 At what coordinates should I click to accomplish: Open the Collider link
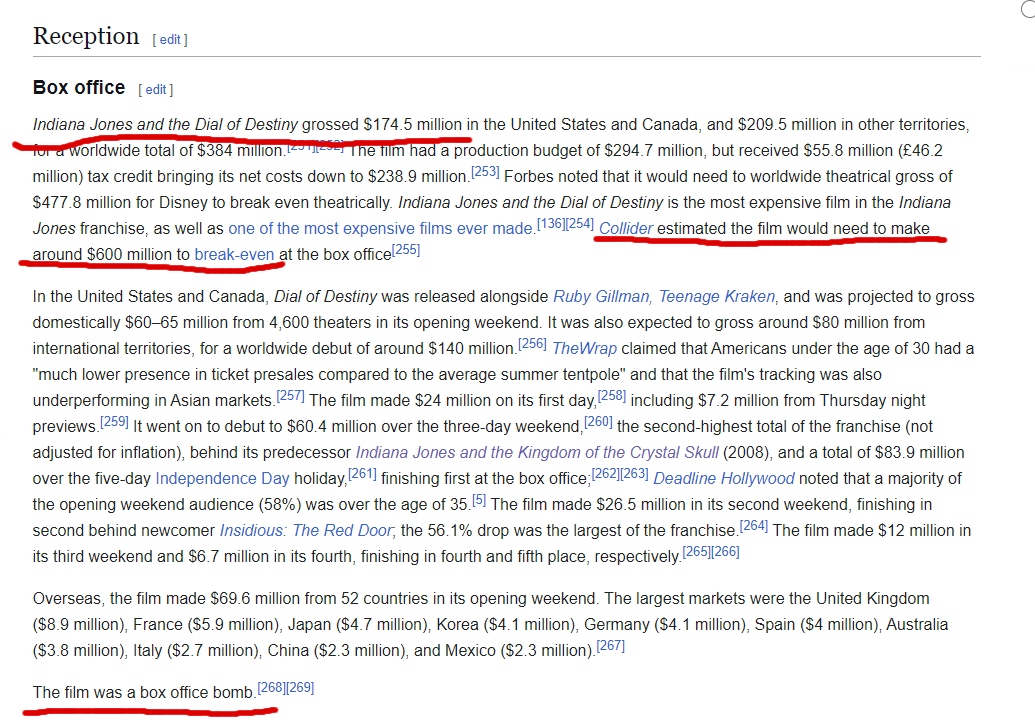(626, 228)
